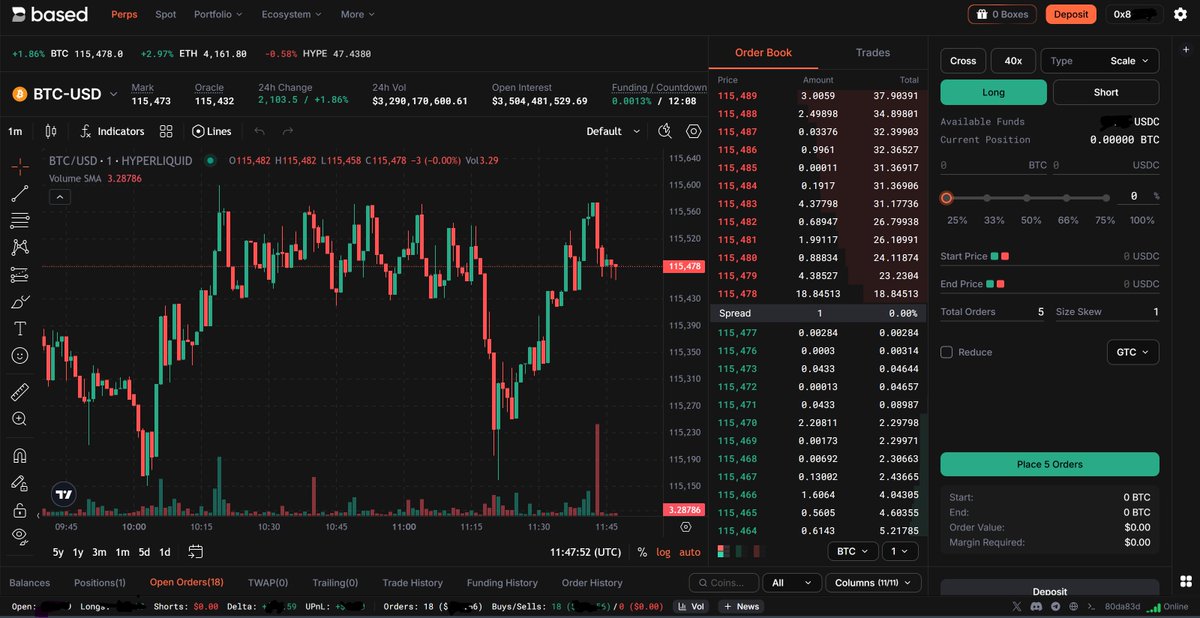1200x618 pixels.
Task: Open the Columns (11/11) dropdown
Action: point(872,582)
